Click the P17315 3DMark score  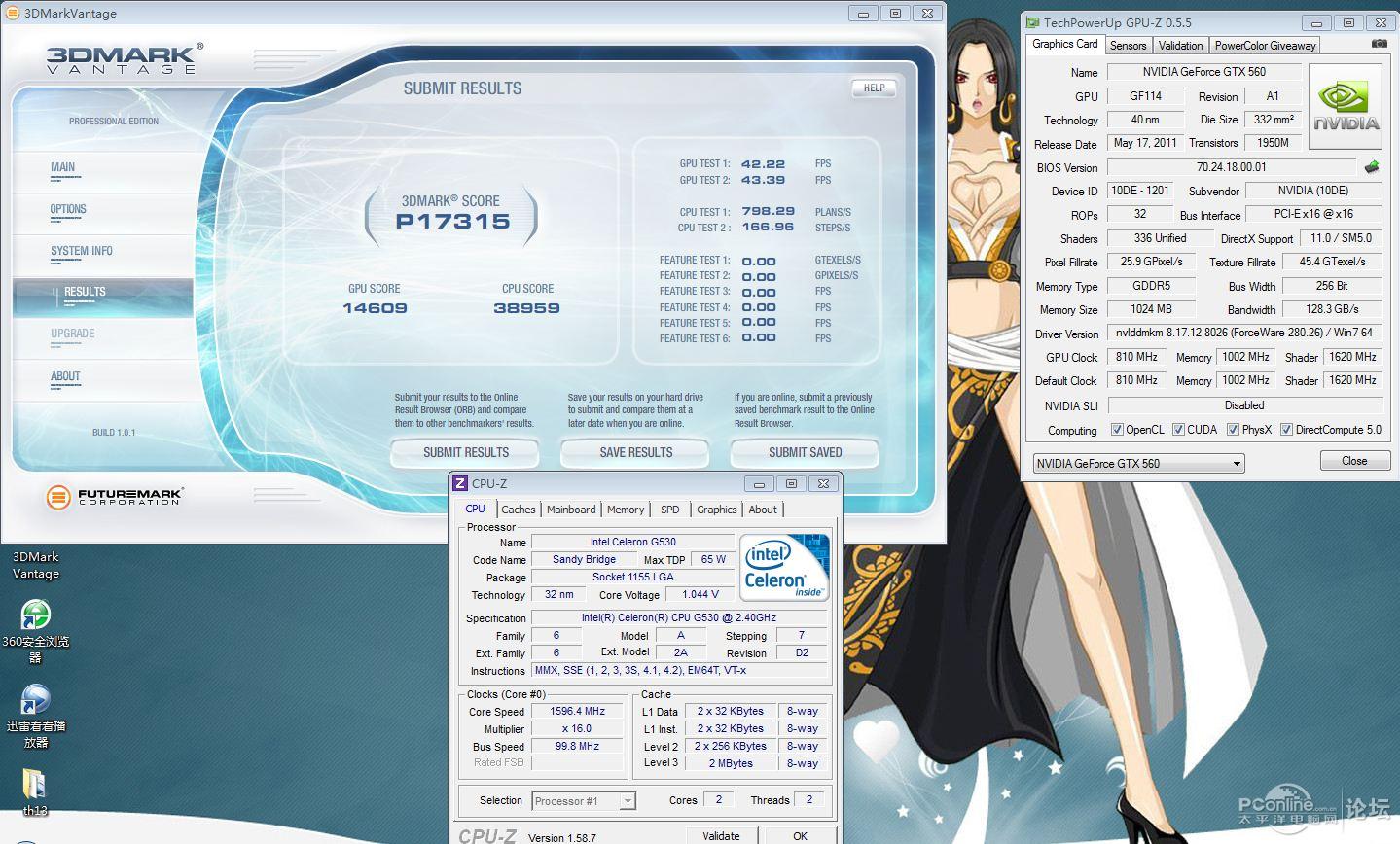tap(452, 222)
